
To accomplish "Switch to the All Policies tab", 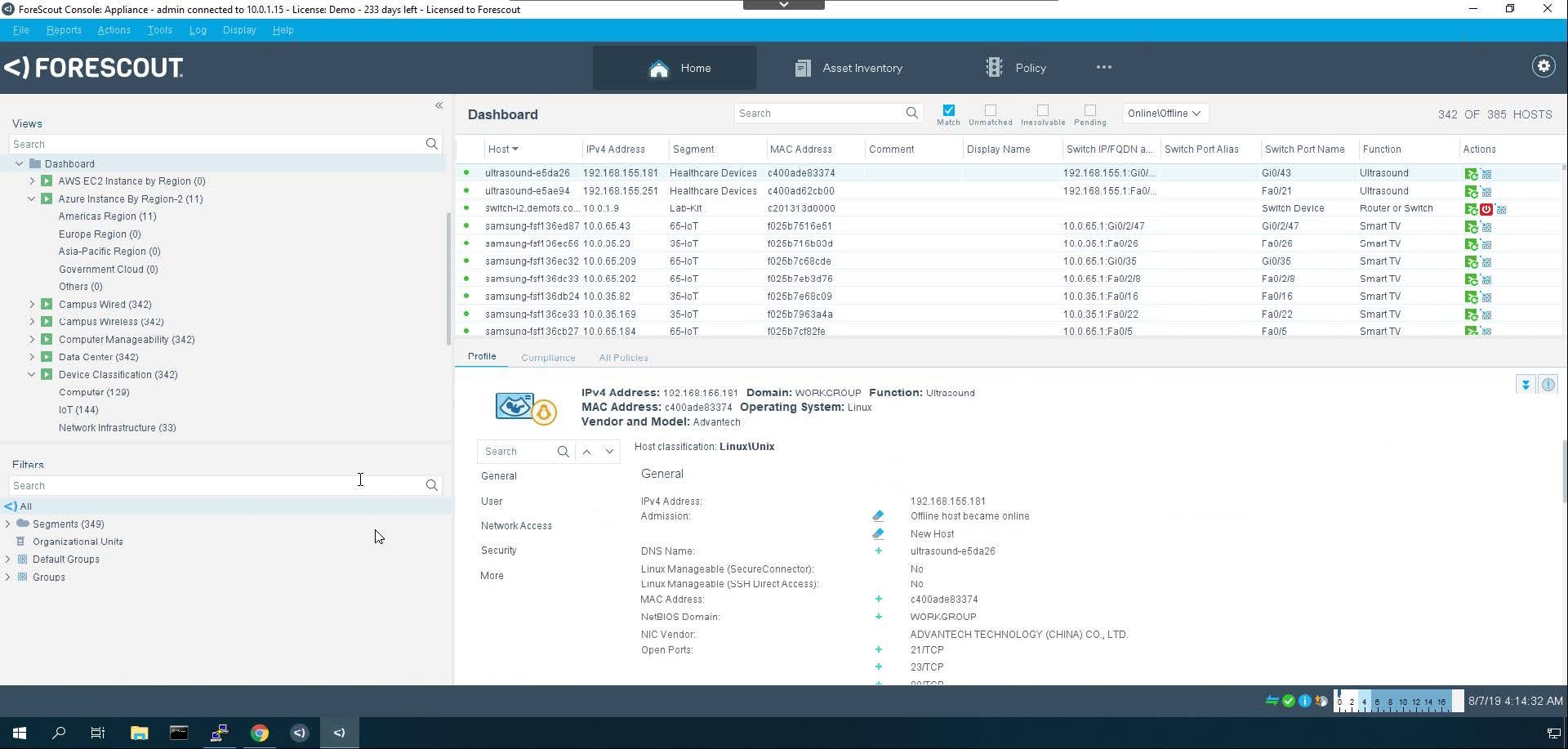I will 623,358.
